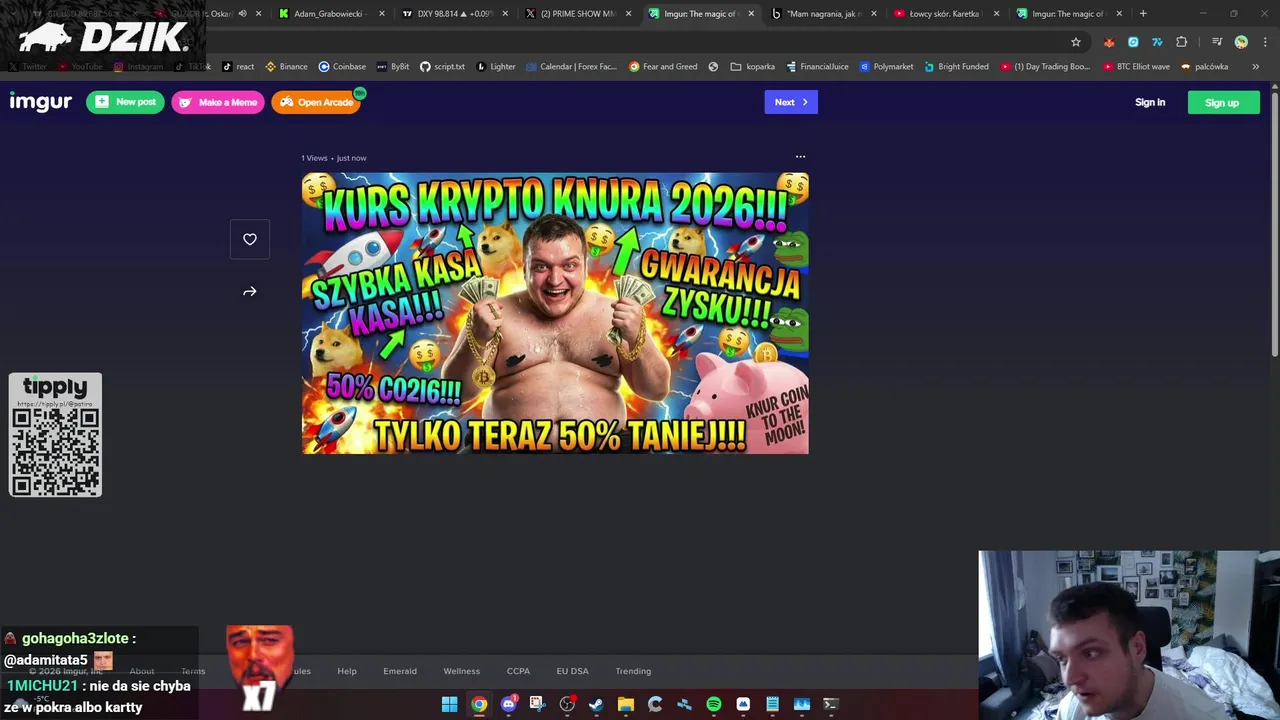Open the Trending footer link

tap(633, 671)
